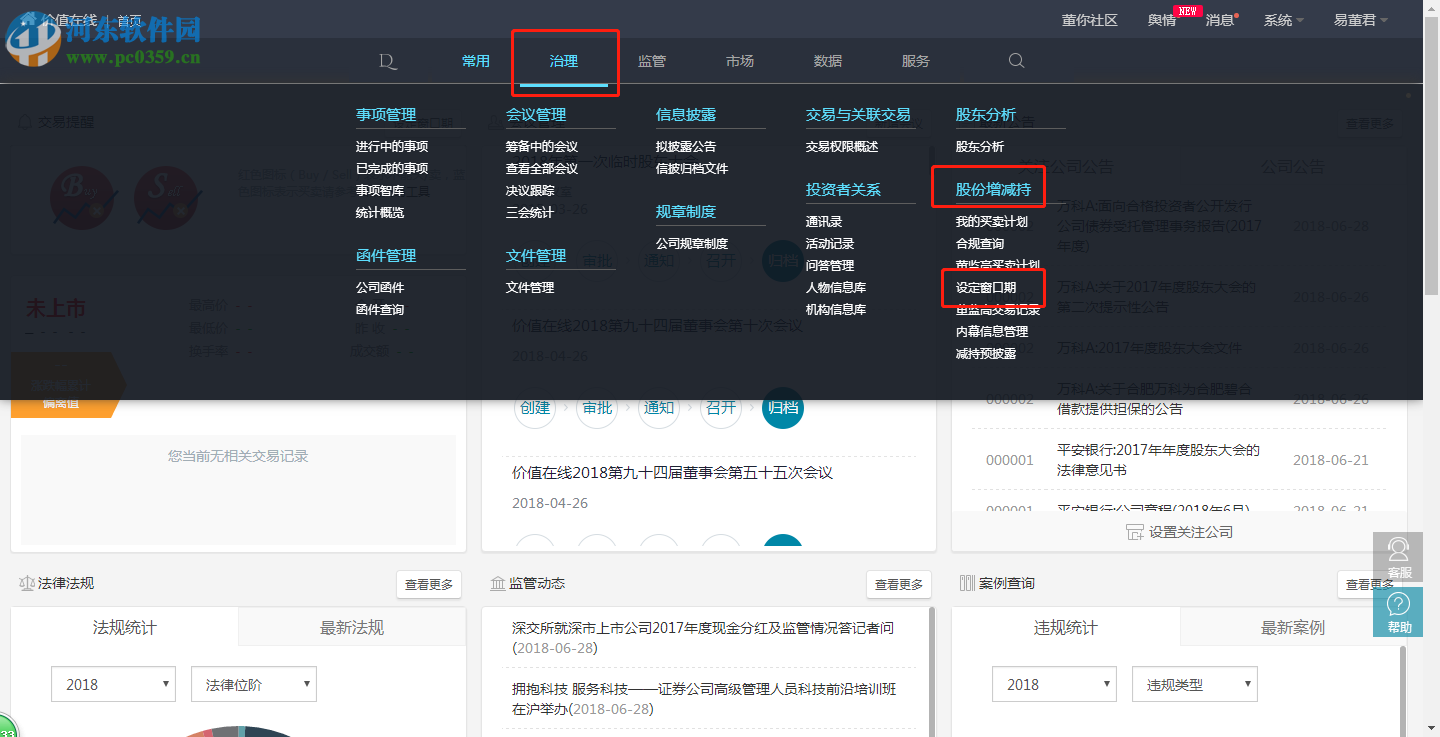
Task: Click the 监管动态 section icon
Action: [496, 584]
